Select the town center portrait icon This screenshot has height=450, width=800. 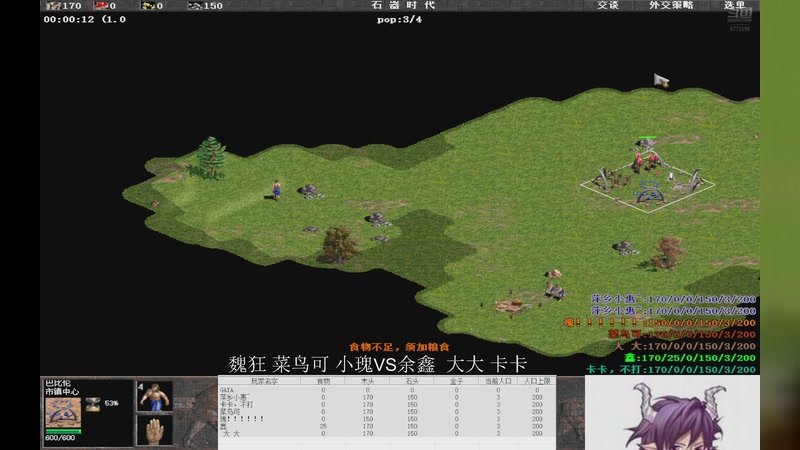point(63,412)
